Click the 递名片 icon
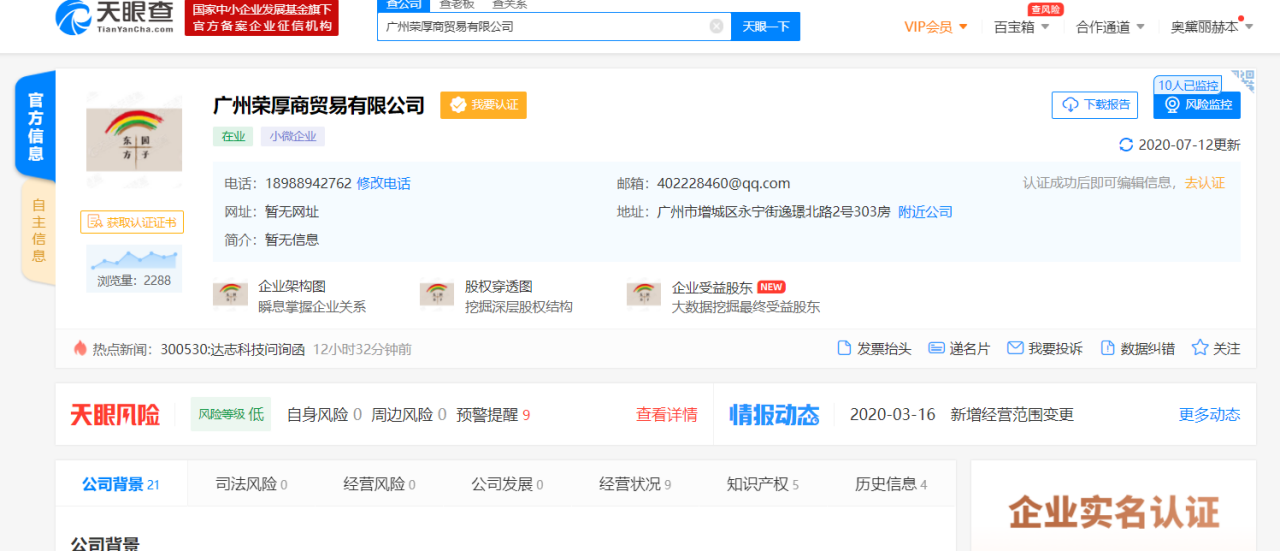Image resolution: width=1280 pixels, height=551 pixels. (936, 348)
